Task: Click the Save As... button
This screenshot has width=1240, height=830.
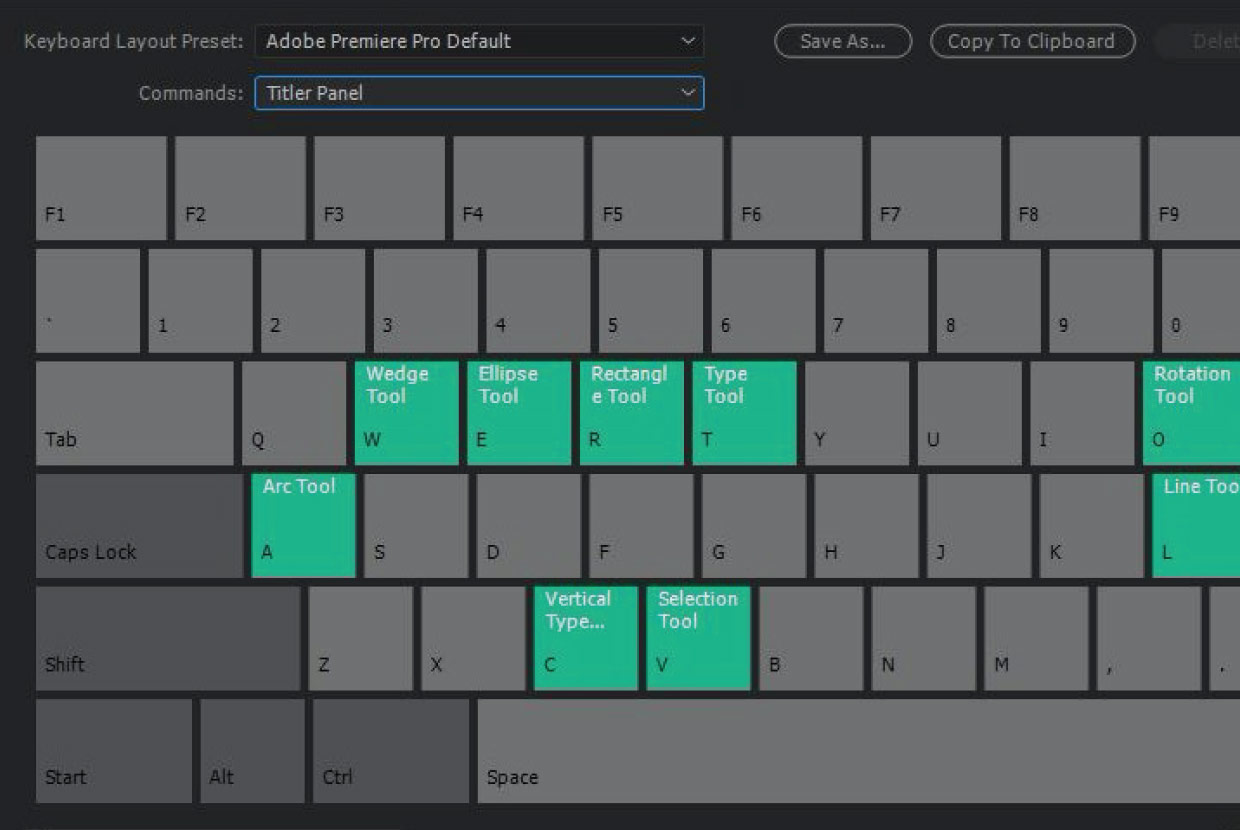Action: pos(843,42)
